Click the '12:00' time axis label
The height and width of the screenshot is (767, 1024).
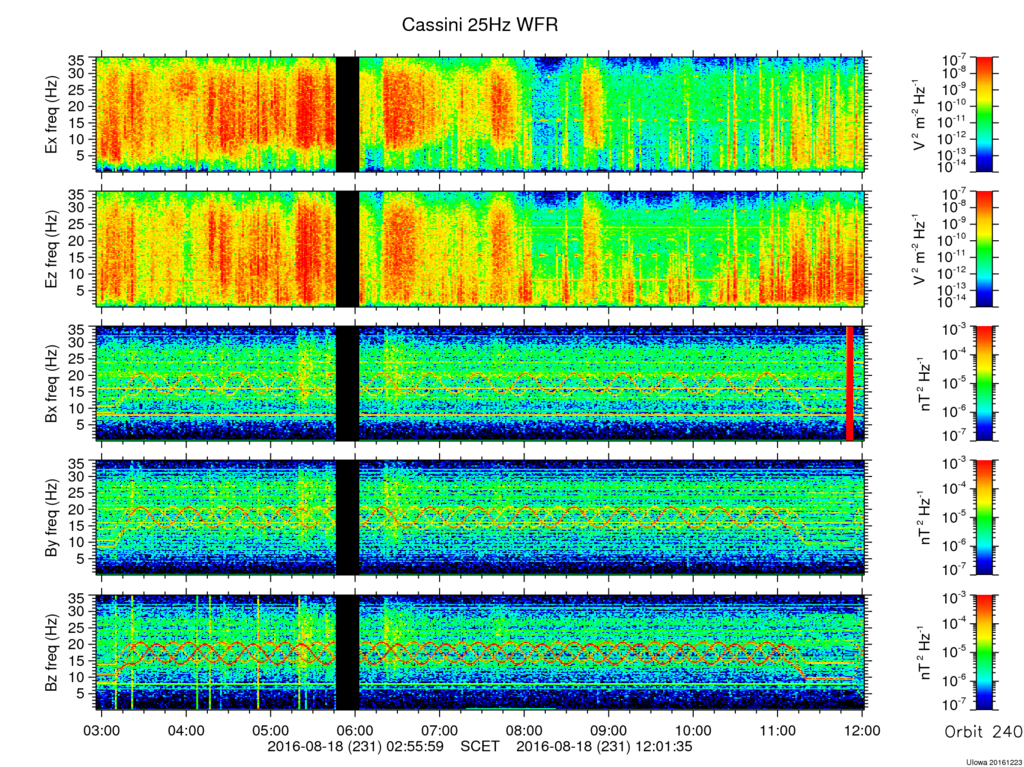click(863, 728)
